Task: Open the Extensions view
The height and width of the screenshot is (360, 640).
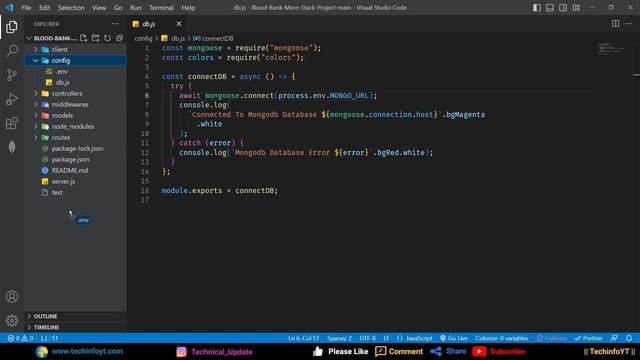Action: pos(12,123)
